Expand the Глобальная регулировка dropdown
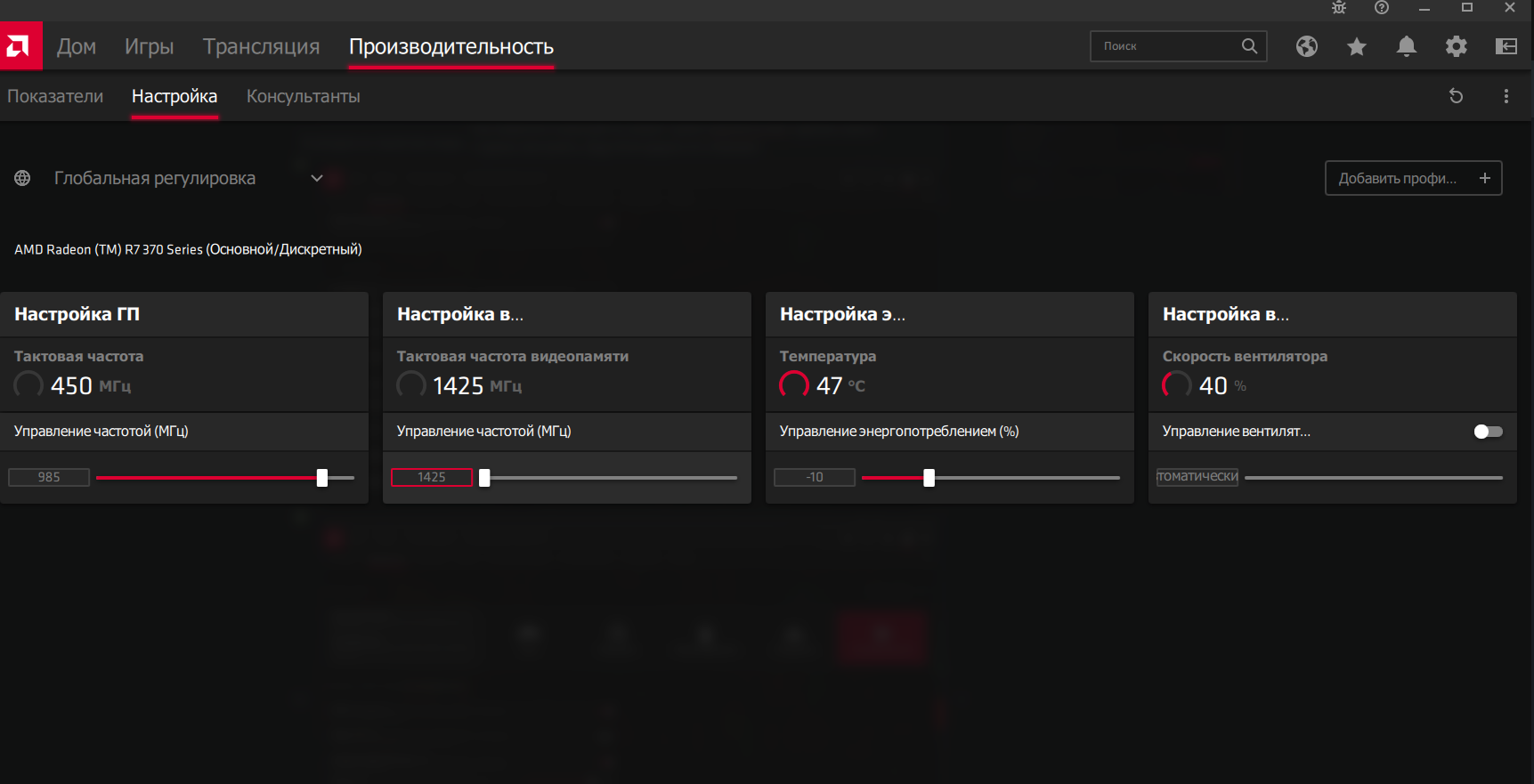The width and height of the screenshot is (1534, 784). click(317, 178)
